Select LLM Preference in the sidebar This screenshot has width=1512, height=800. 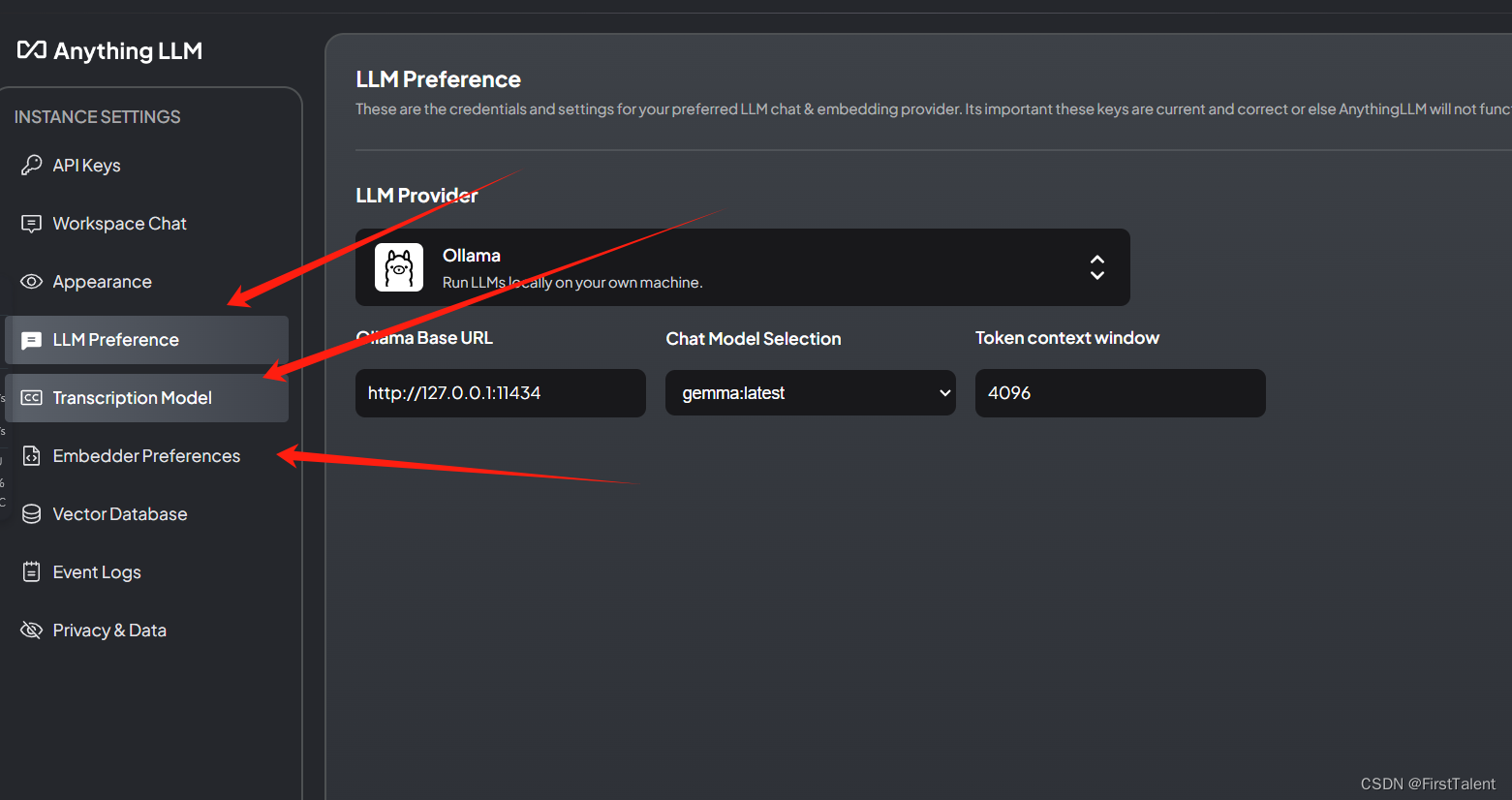tap(147, 340)
